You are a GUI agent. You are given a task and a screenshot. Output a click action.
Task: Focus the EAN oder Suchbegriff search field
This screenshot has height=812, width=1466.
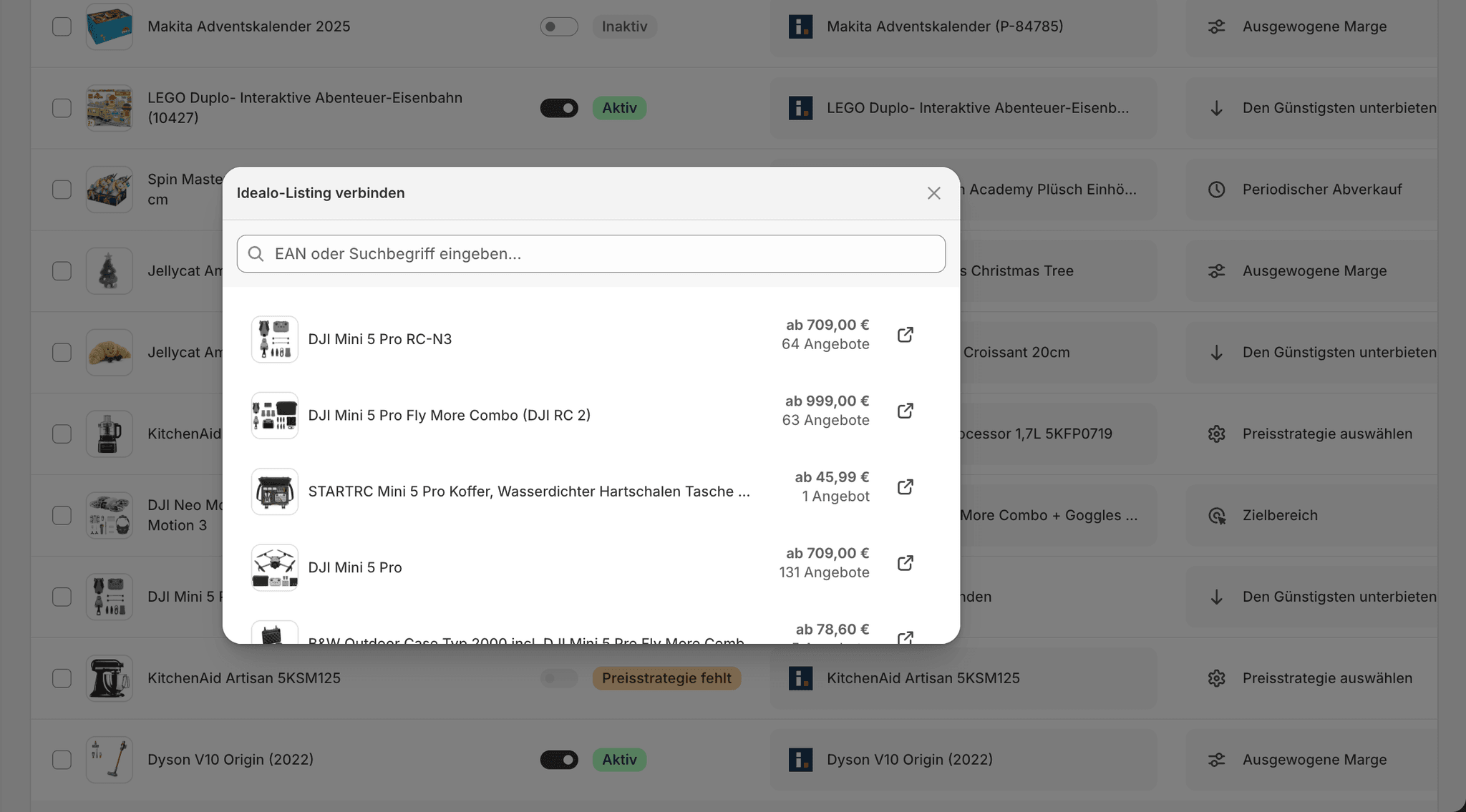(591, 254)
